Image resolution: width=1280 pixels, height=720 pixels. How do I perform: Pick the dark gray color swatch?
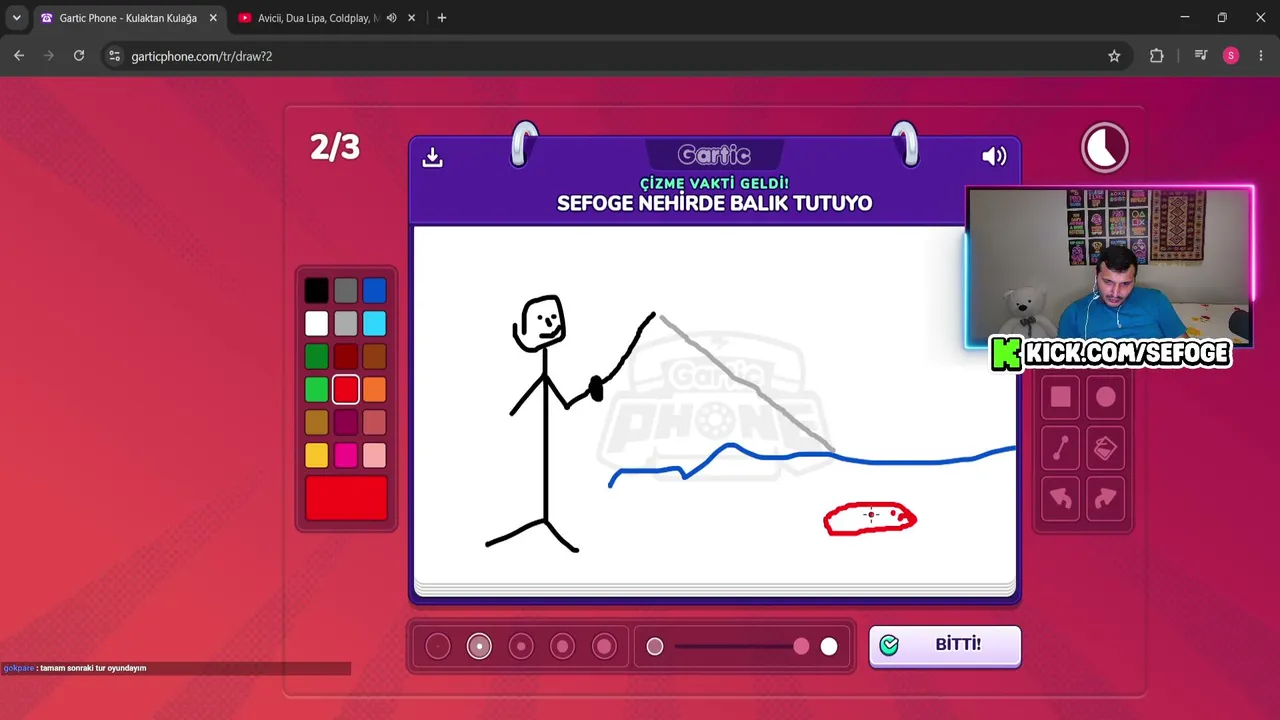[345, 290]
